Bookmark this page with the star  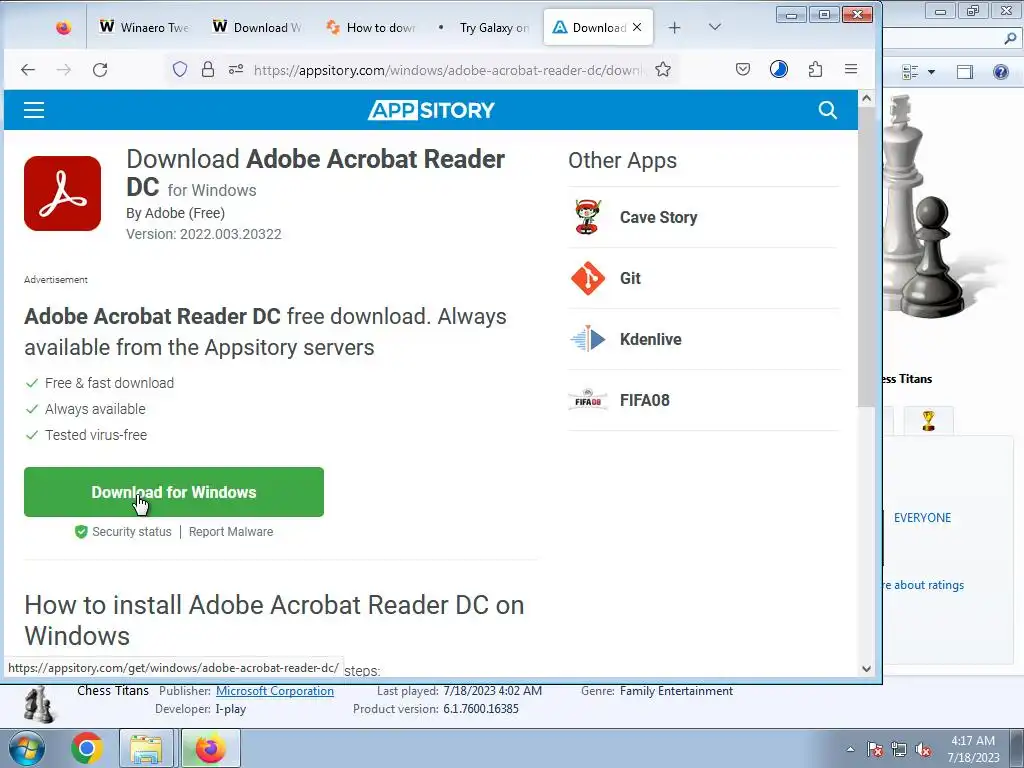point(663,69)
